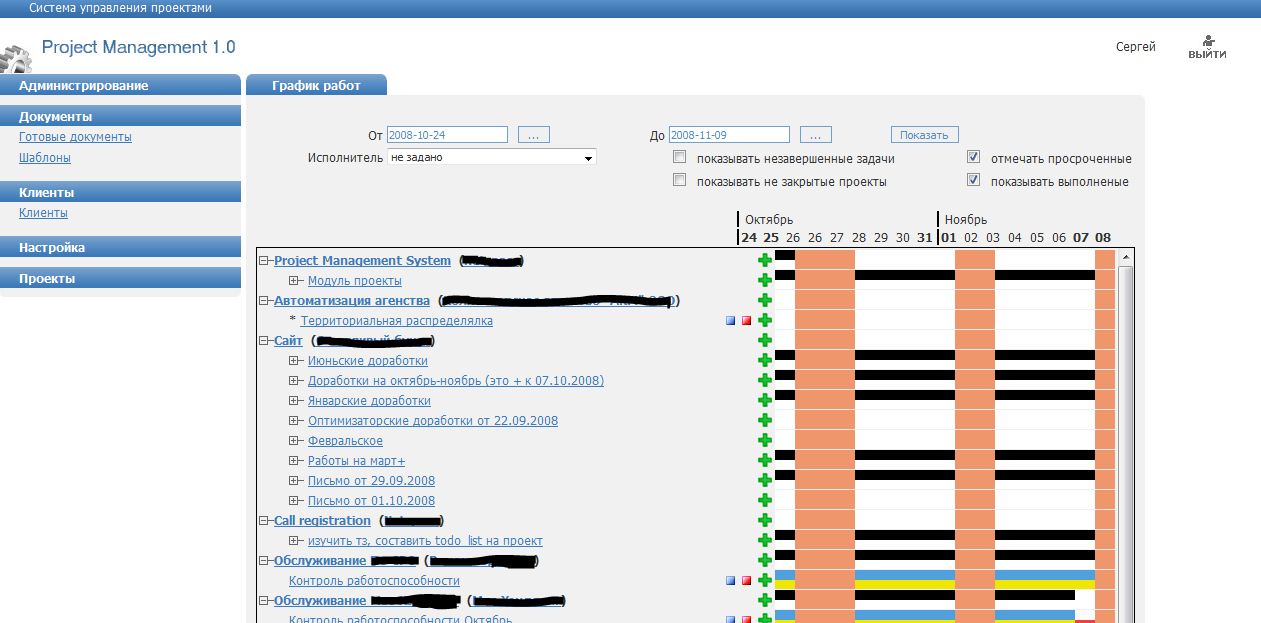
Task: Collapse the Call registration node
Action: pyautogui.click(x=266, y=521)
